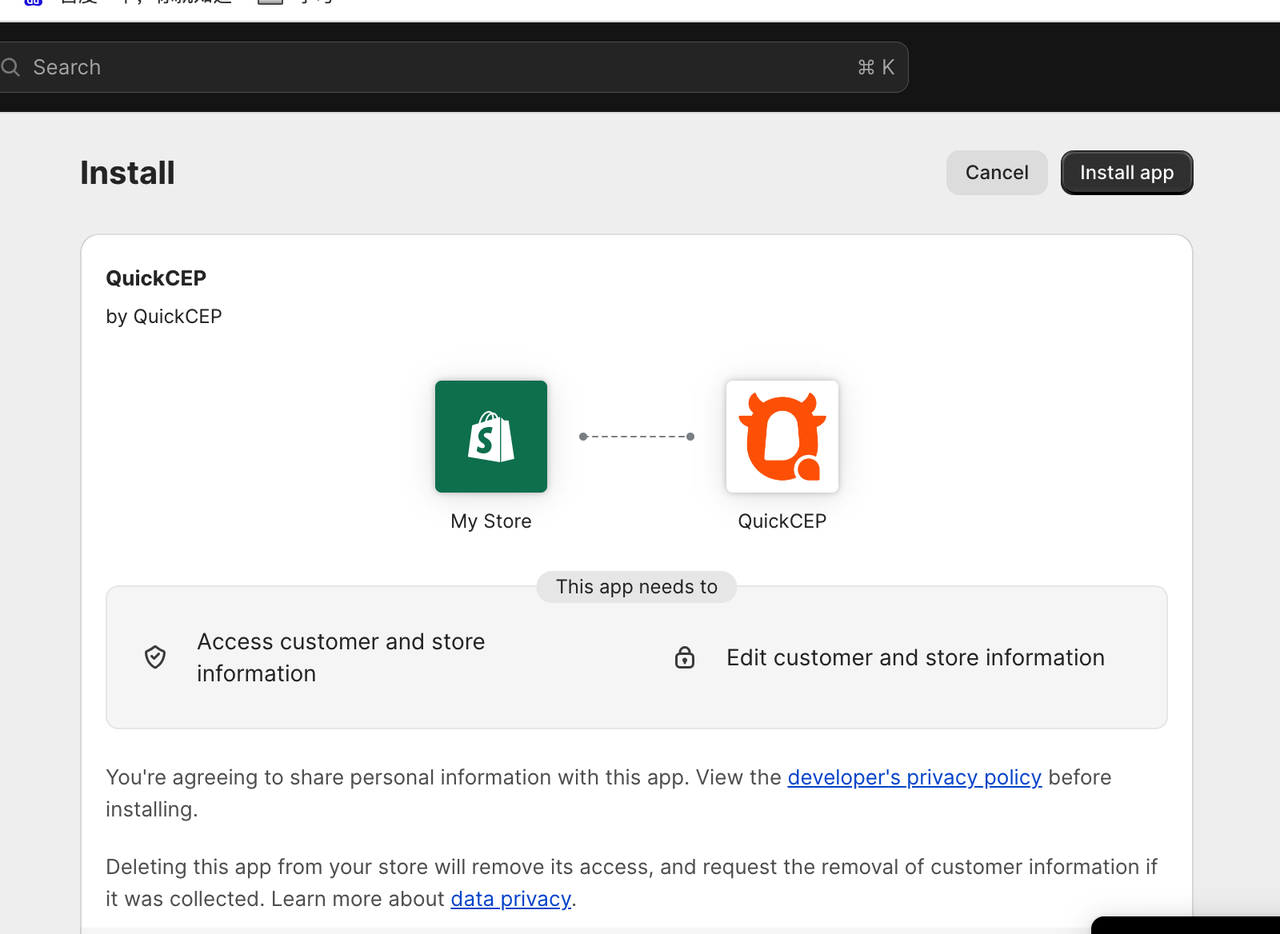Select 'Edit customer and store information' text
Viewport: 1280px width, 934px height.
tap(915, 657)
